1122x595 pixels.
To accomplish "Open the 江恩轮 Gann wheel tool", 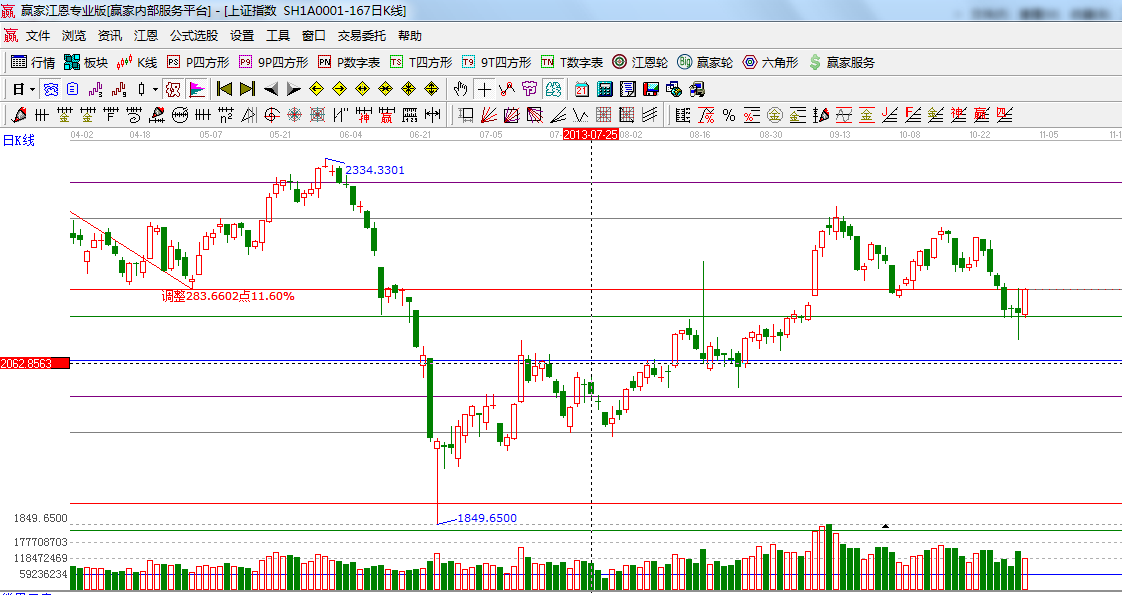I will coord(640,62).
